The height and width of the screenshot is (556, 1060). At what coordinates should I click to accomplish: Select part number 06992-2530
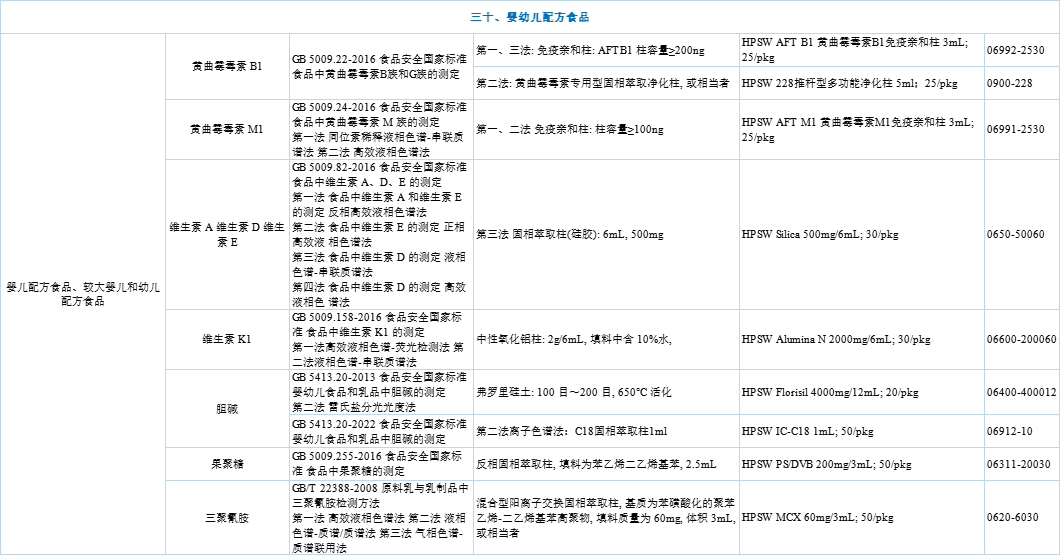1015,50
